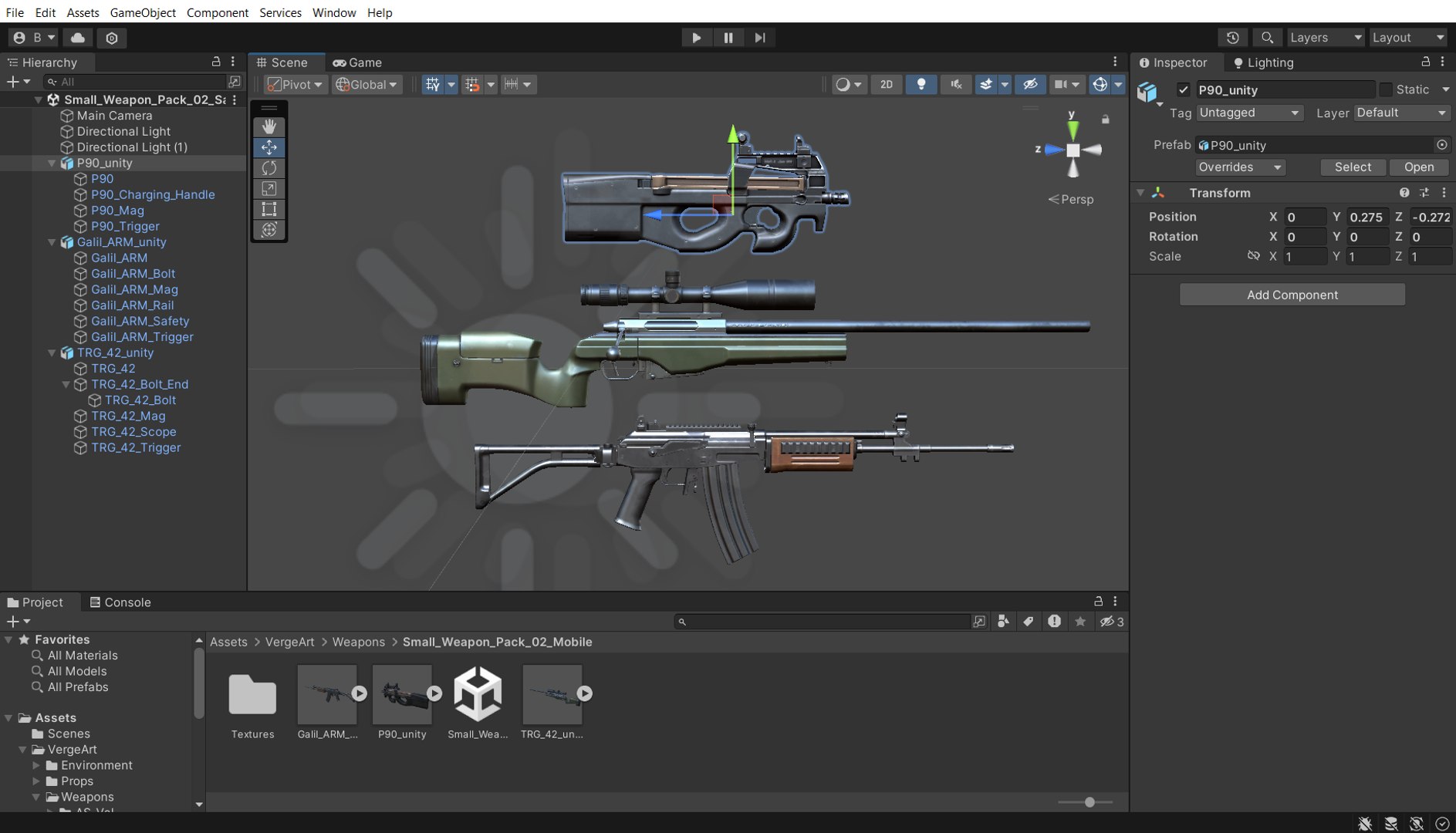
Task: Open Undo History icon
Action: pos(1233,37)
